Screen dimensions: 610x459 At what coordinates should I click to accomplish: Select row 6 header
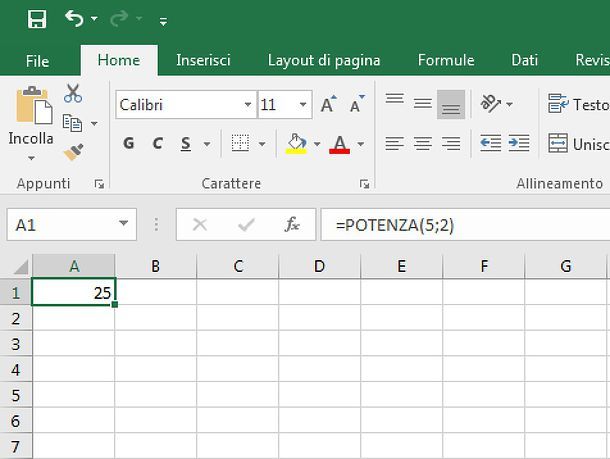[x=16, y=421]
